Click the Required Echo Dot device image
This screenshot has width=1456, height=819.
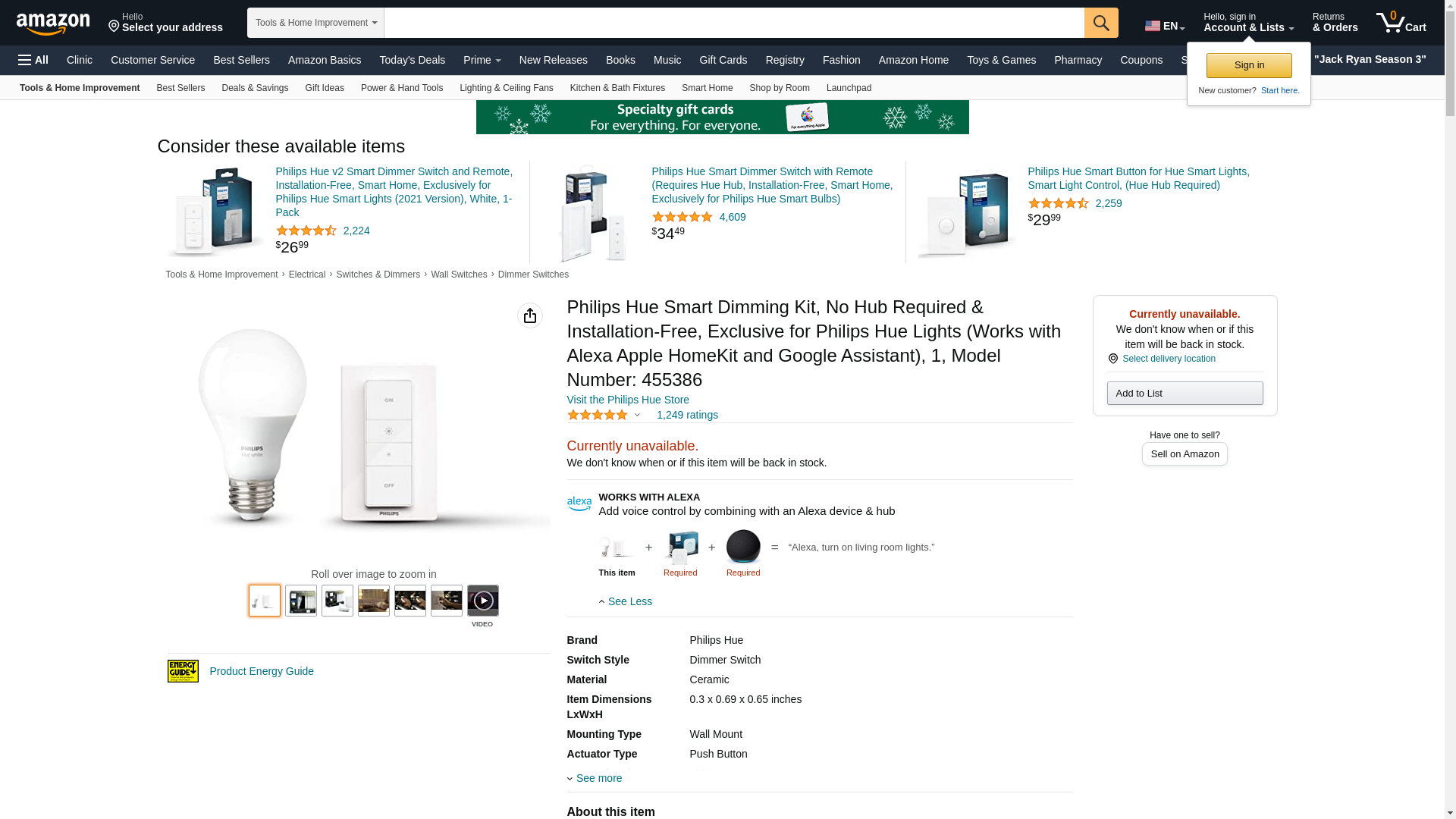click(743, 546)
